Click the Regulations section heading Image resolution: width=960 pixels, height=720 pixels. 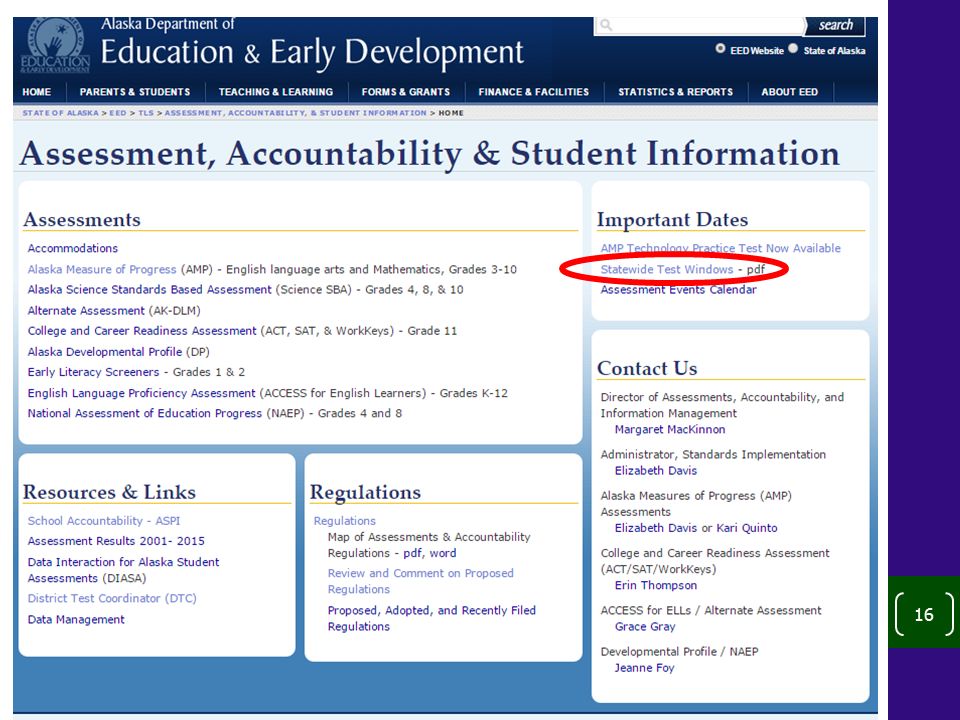tap(366, 492)
